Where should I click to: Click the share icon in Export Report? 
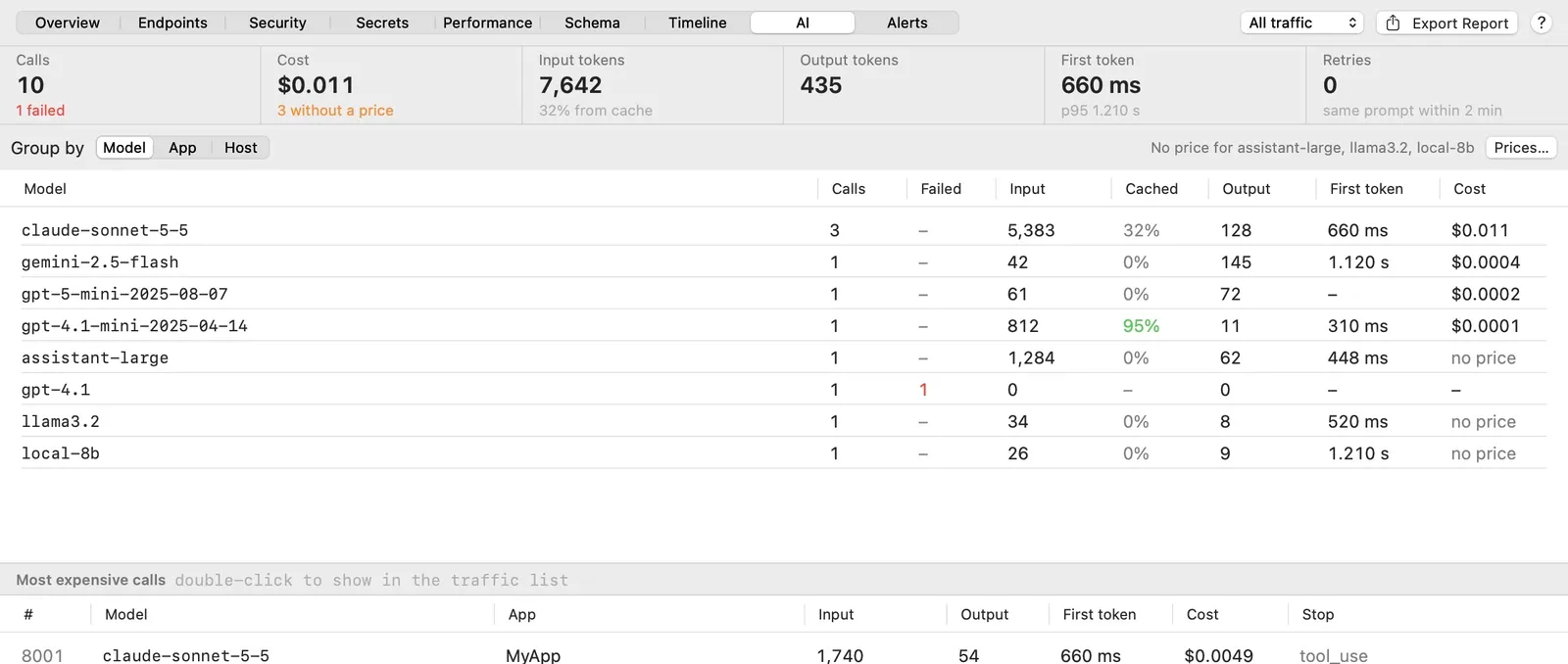(1393, 23)
